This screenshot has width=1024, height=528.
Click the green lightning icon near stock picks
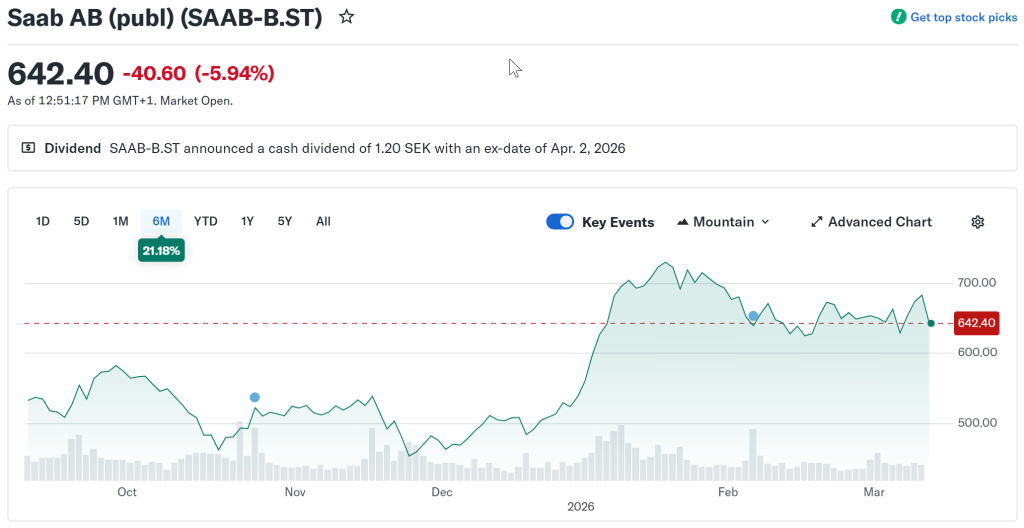click(898, 17)
